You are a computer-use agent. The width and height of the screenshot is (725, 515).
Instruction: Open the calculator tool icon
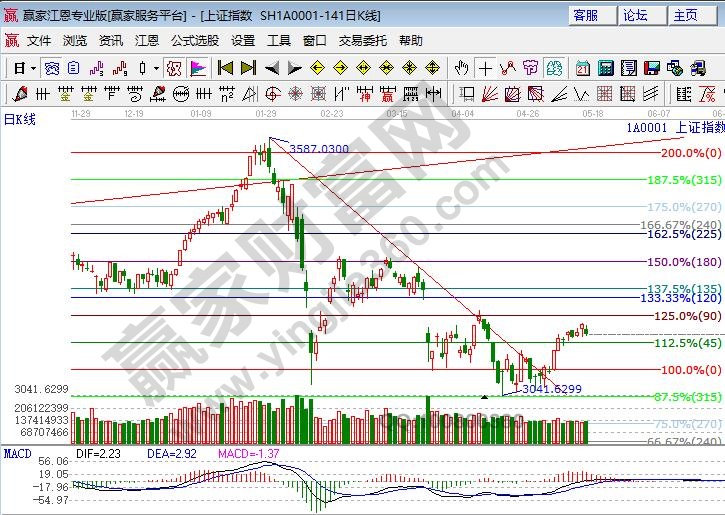[x=605, y=68]
